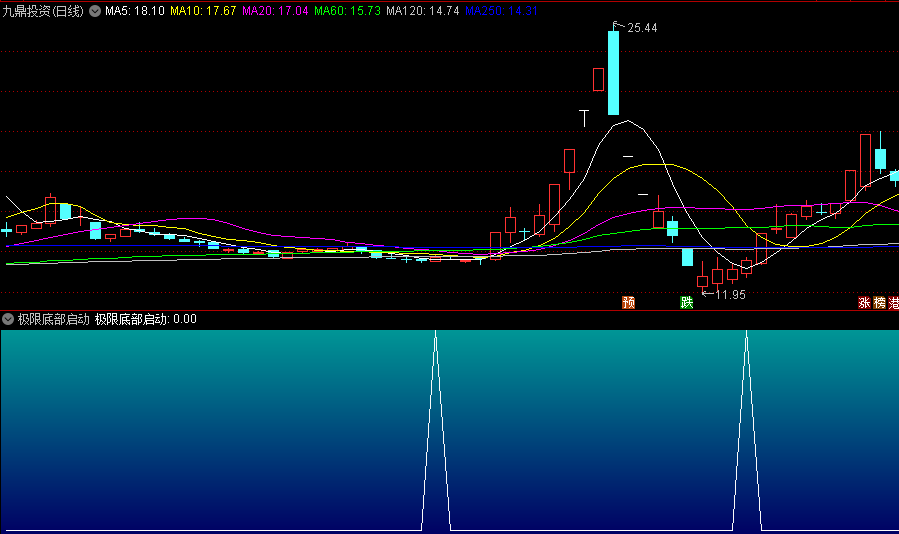
Task: Select the MA120 moving average label
Action: click(x=422, y=11)
